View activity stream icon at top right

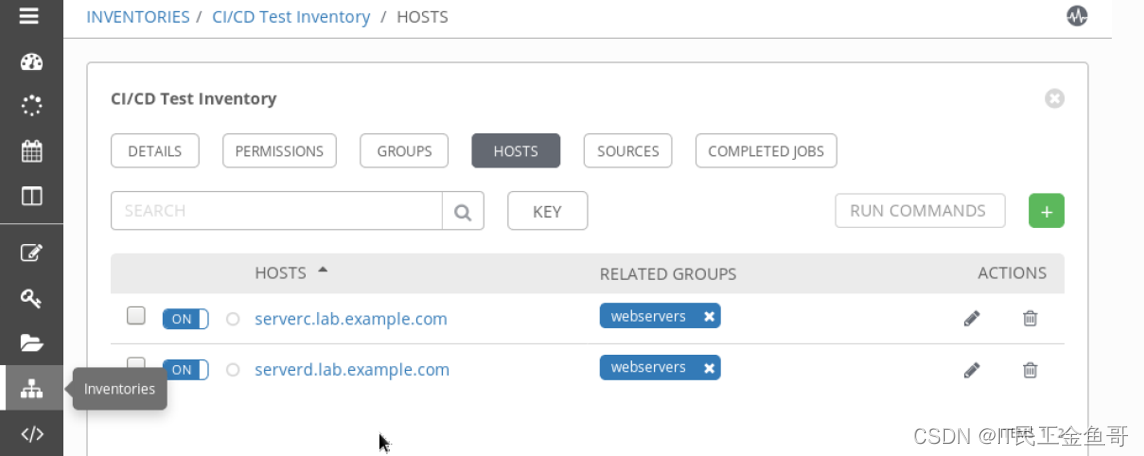coord(1077,16)
